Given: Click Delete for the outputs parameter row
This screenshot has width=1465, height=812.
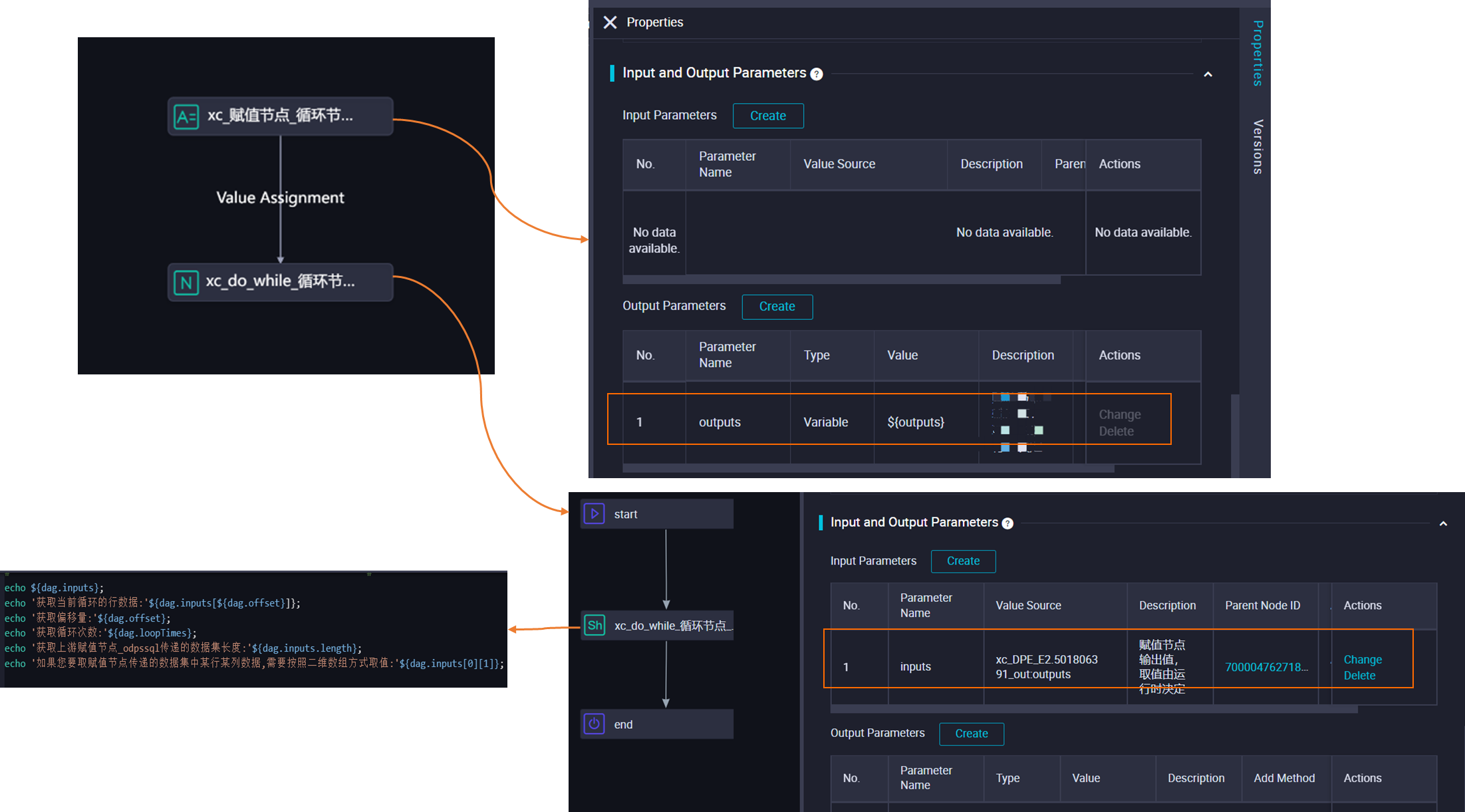Looking at the screenshot, I should (x=1116, y=431).
